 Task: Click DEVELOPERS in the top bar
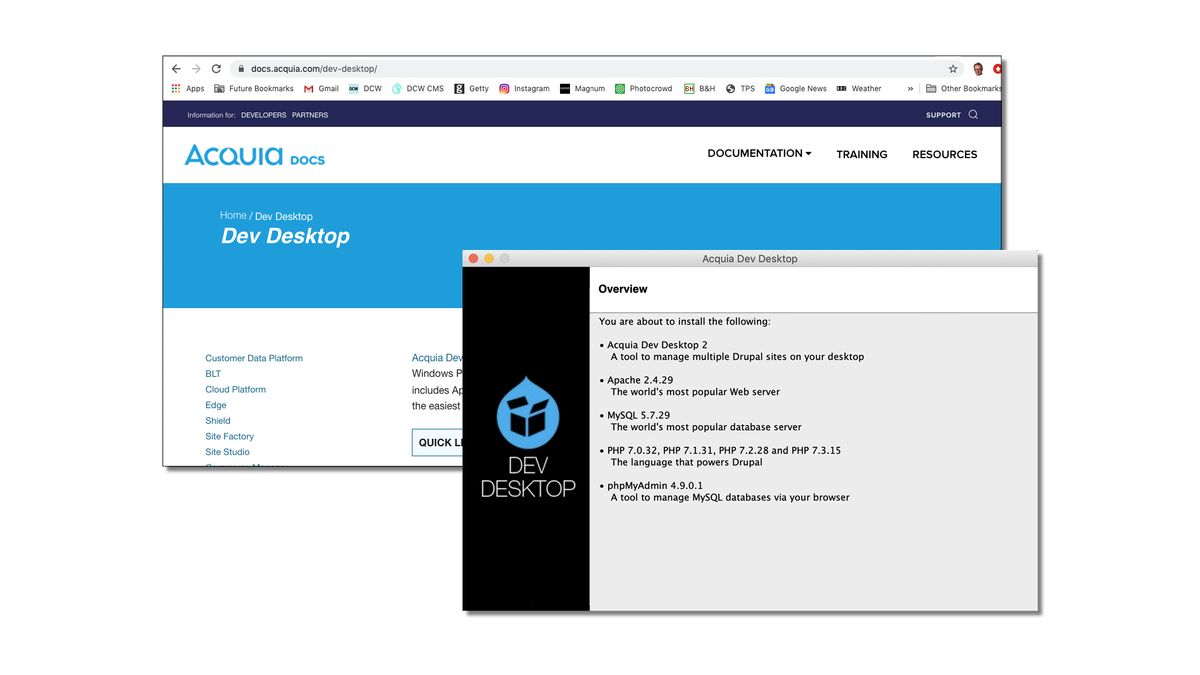pyautogui.click(x=263, y=114)
